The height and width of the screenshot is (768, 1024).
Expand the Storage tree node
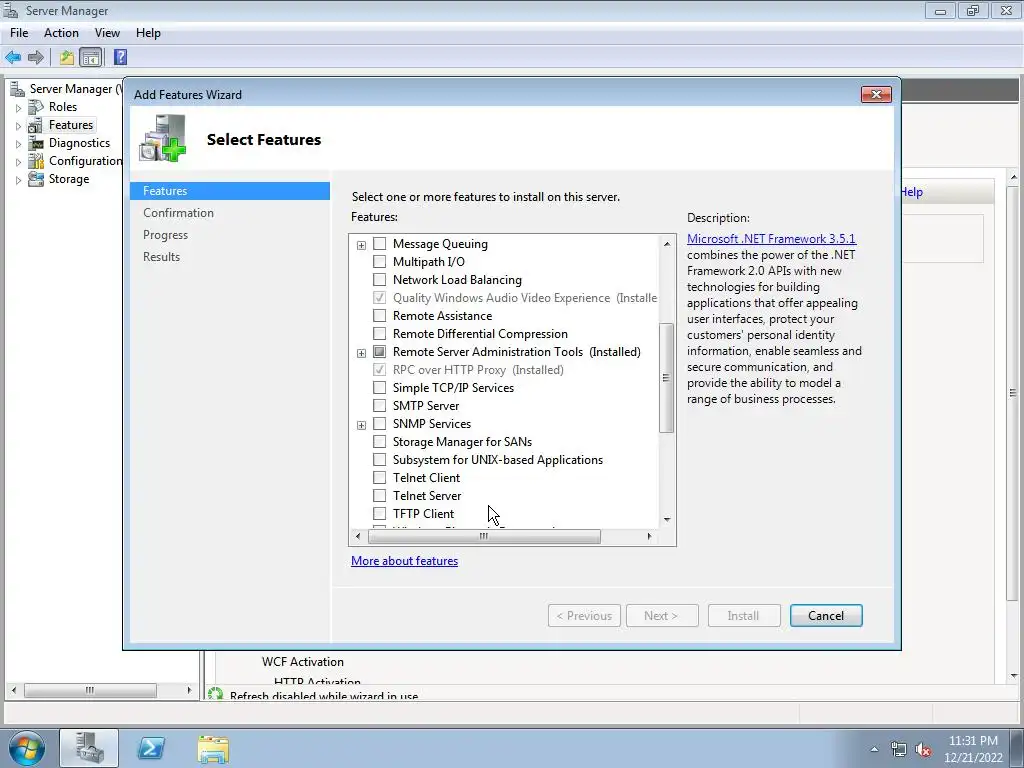click(18, 180)
